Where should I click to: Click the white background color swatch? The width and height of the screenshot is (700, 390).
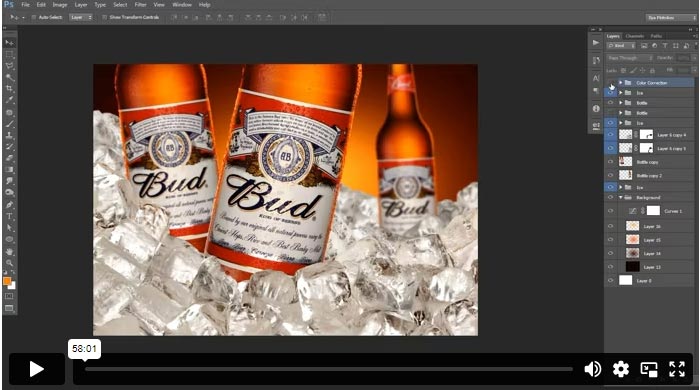coord(12,286)
